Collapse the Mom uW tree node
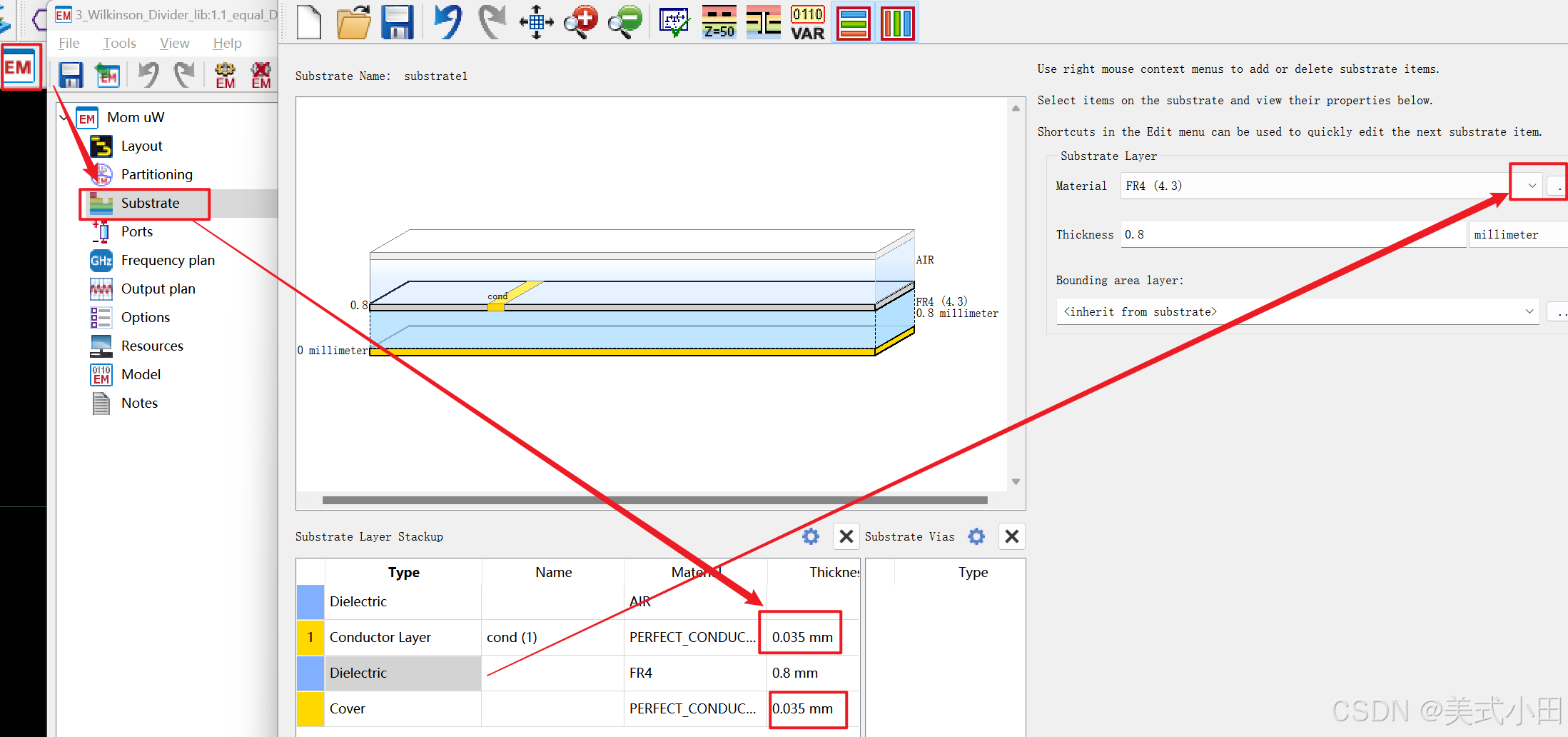The width and height of the screenshot is (1568, 737). 64,118
